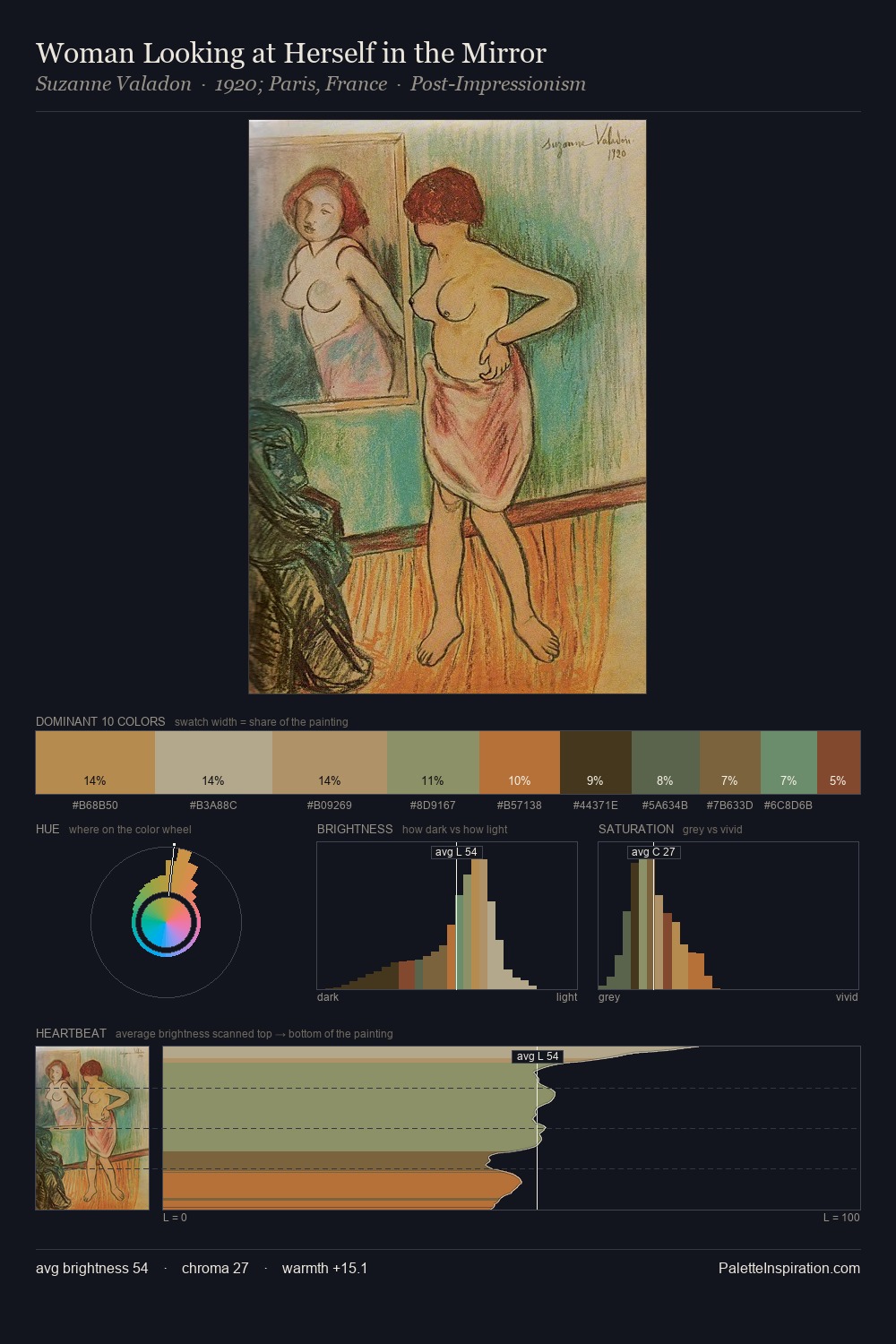The height and width of the screenshot is (1344, 896).
Task: Click the 'avg C 27' marker in Saturation histogram
Action: tap(653, 851)
